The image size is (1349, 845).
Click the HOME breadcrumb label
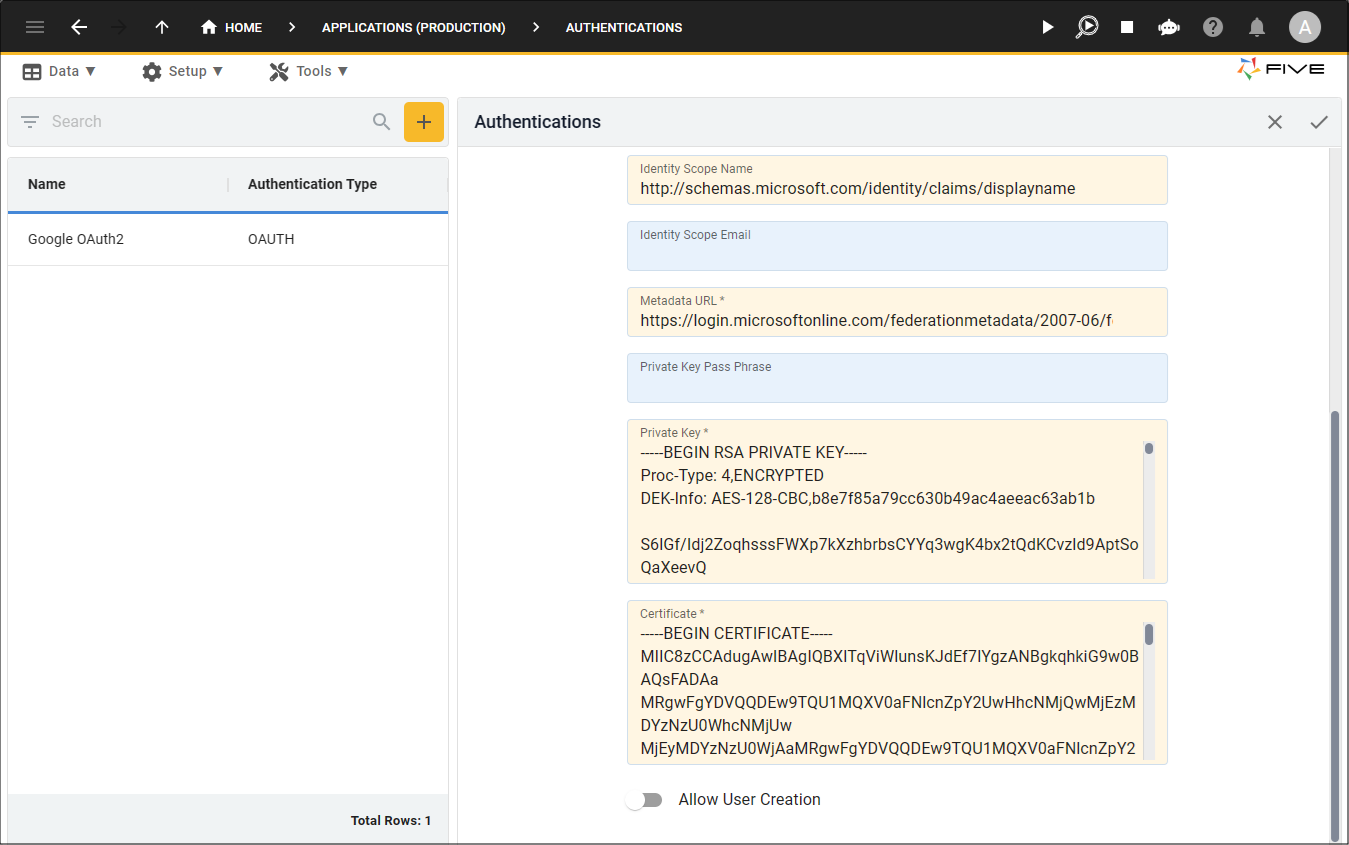[243, 27]
